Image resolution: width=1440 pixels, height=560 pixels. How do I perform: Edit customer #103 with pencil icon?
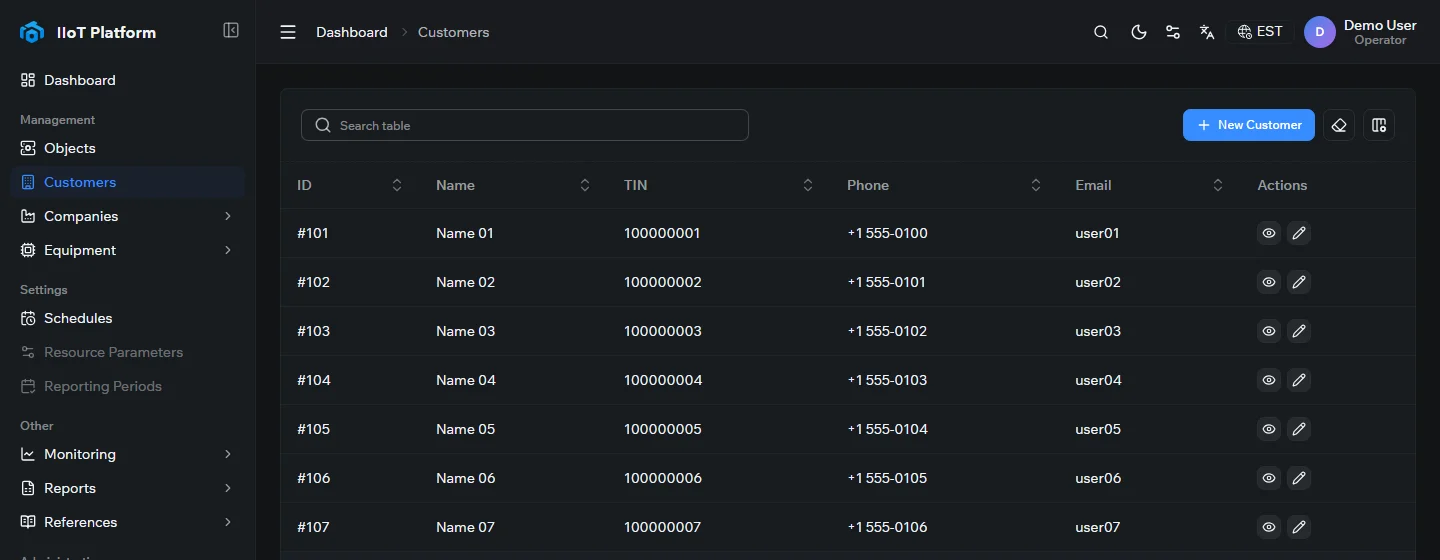pyautogui.click(x=1299, y=331)
